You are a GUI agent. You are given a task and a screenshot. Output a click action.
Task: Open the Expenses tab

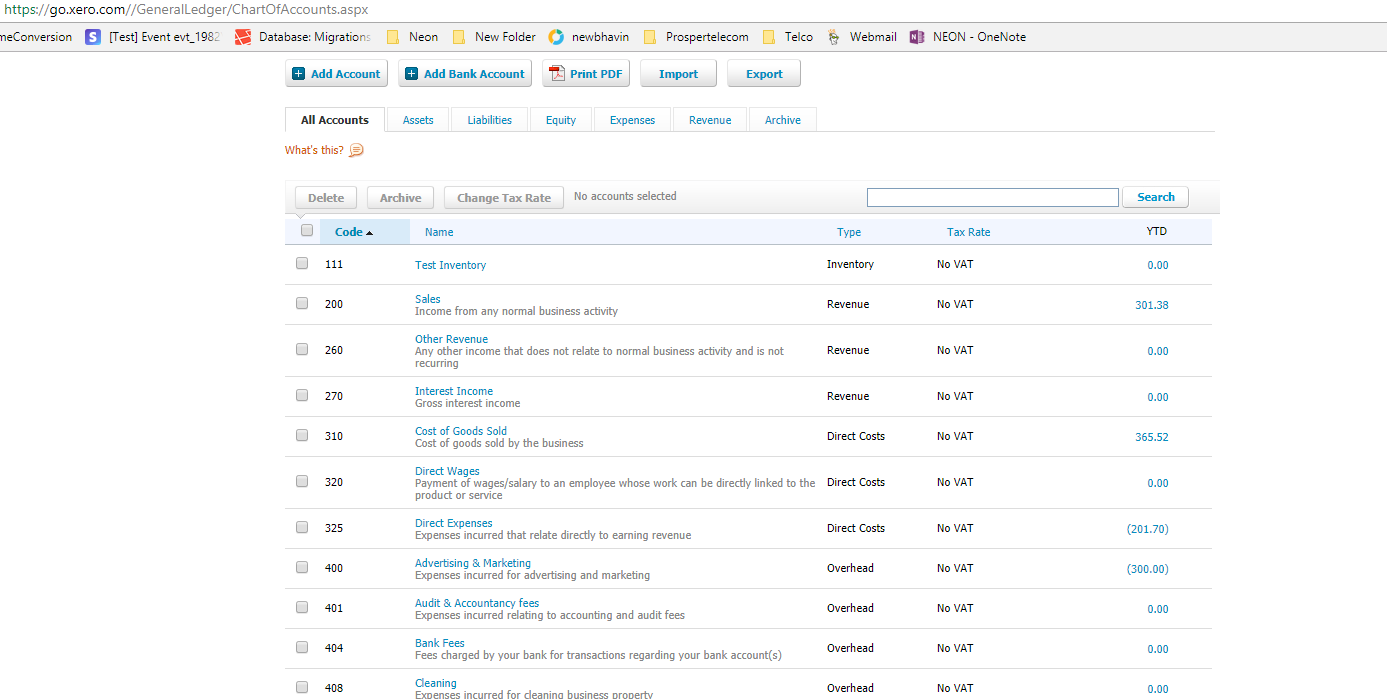pos(631,119)
